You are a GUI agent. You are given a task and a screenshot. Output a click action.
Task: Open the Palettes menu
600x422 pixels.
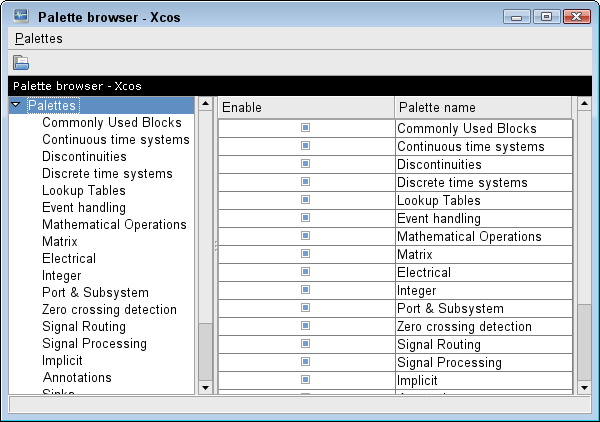coord(39,38)
